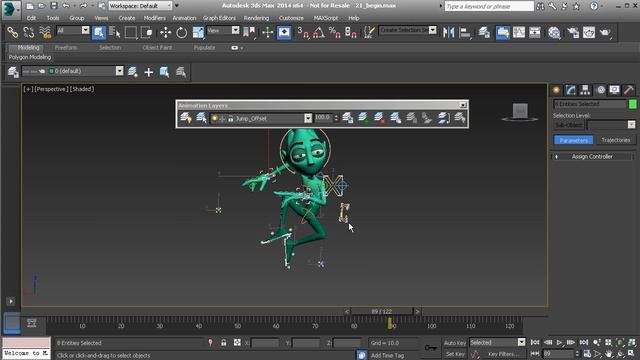Open the Rendering menu
640x360 pixels.
coord(256,18)
